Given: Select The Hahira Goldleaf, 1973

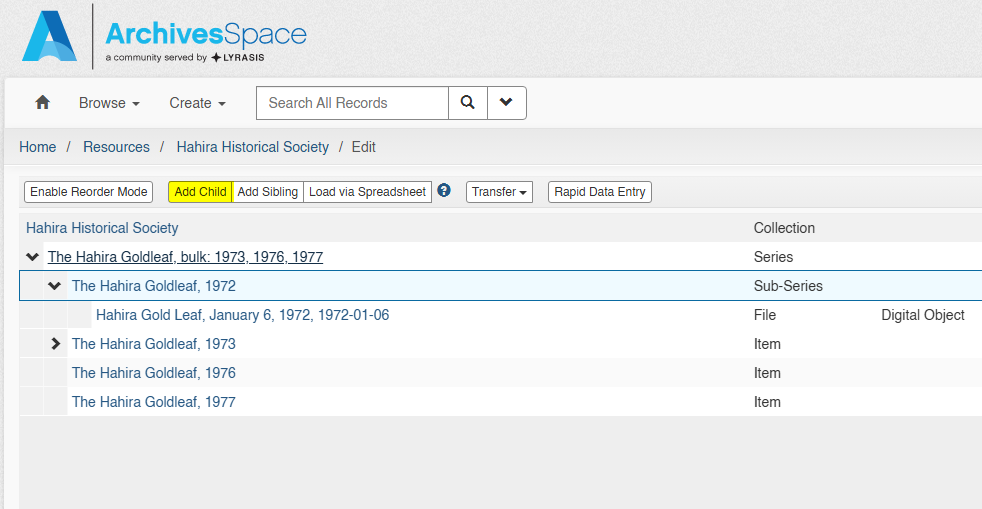Looking at the screenshot, I should tap(153, 344).
